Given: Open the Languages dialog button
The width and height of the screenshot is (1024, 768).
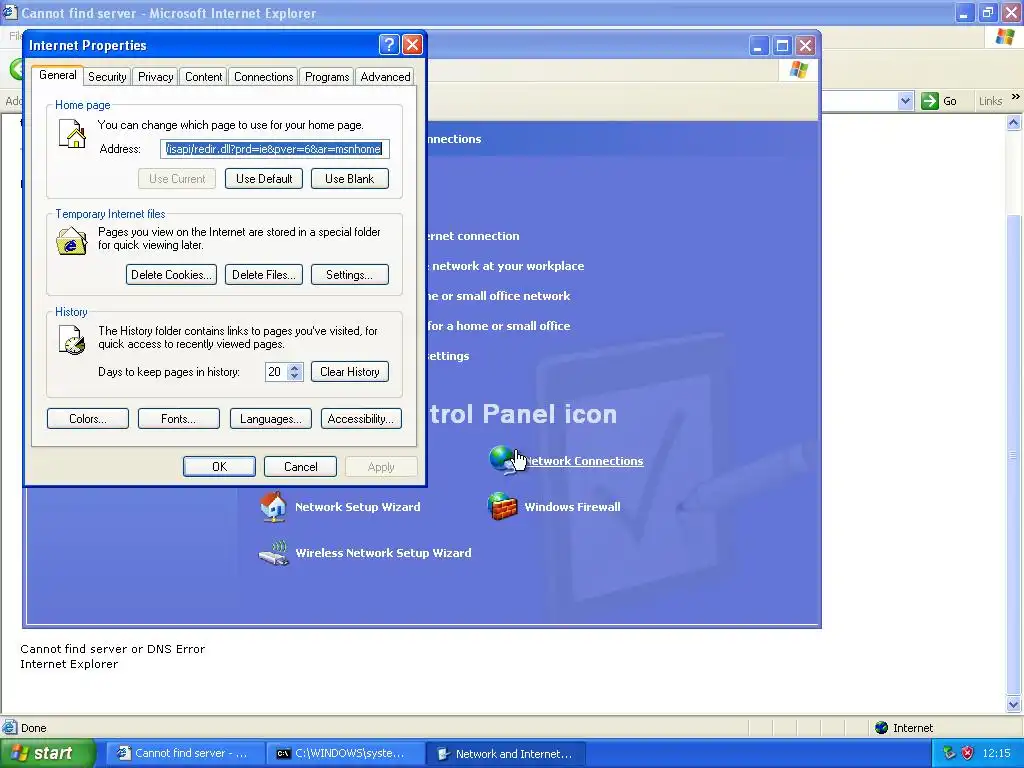Looking at the screenshot, I should click(270, 419).
